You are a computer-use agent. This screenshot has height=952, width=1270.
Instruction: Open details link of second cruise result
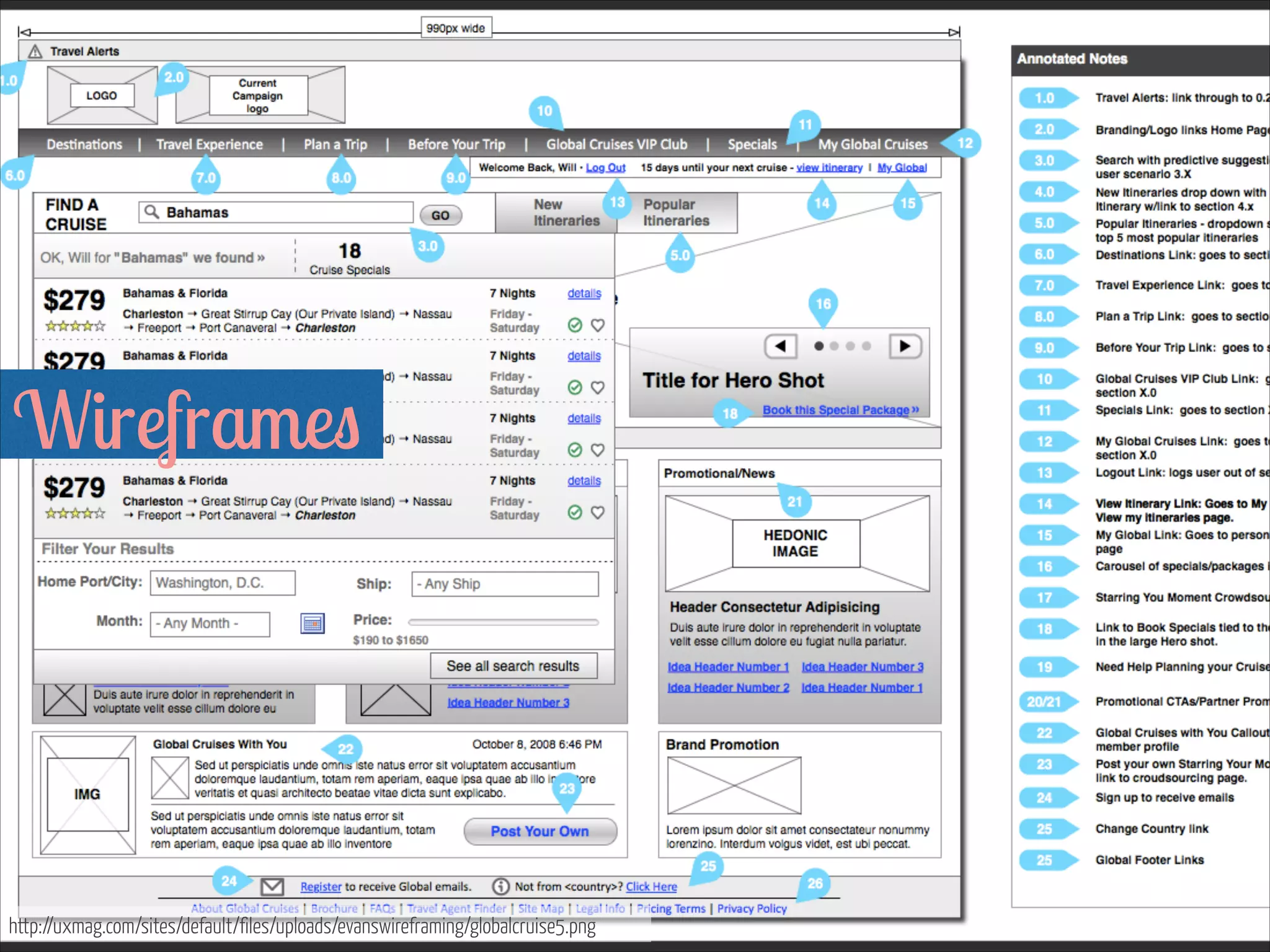[584, 356]
